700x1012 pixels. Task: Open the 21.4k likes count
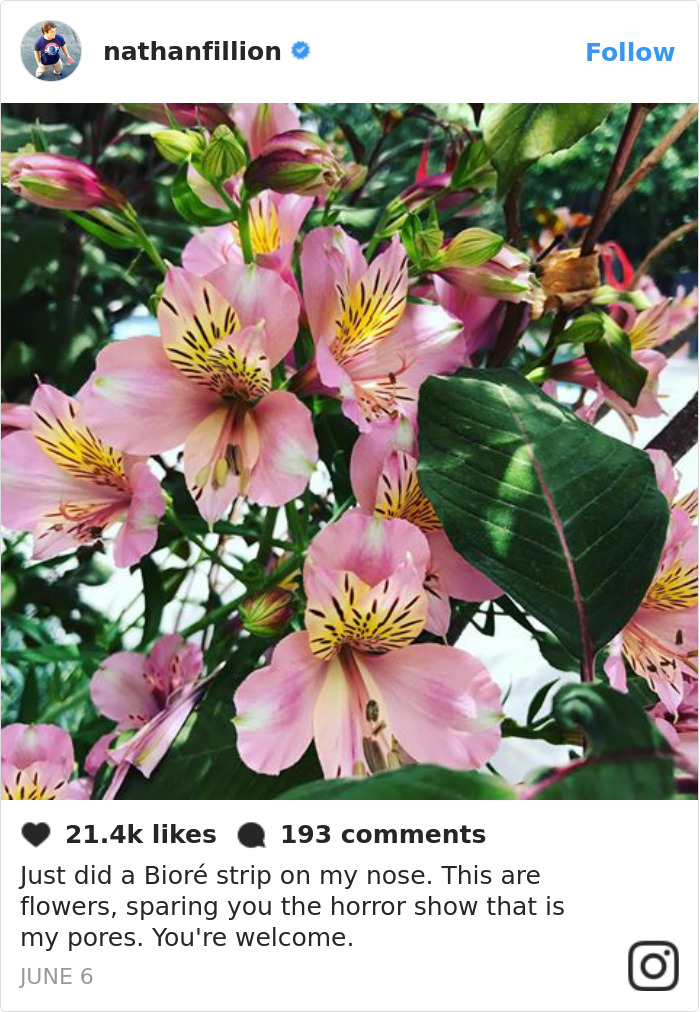141,835
